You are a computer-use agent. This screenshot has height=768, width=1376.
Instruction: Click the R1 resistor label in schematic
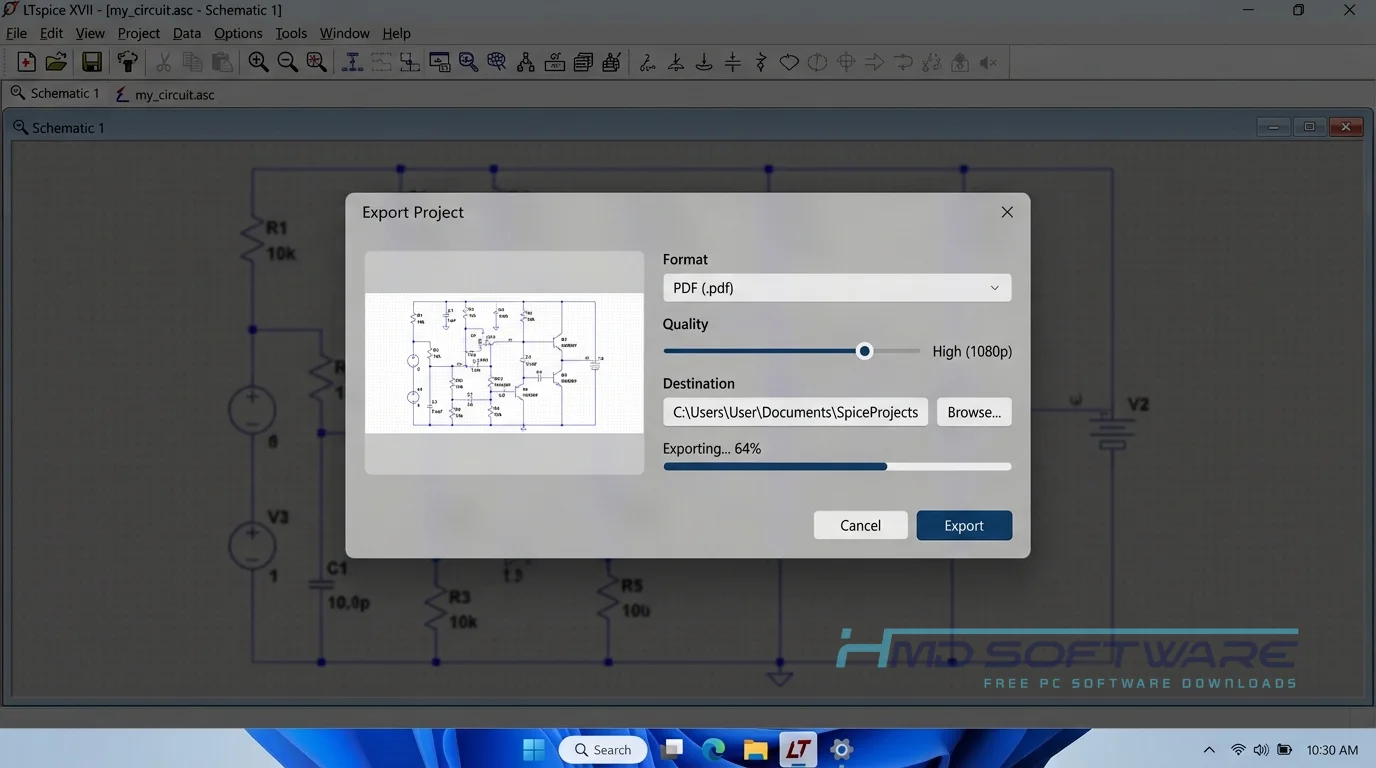click(x=276, y=228)
